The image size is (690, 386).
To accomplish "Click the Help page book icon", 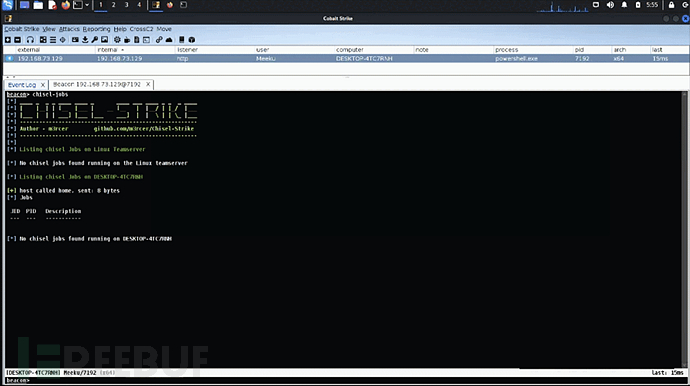I will click(x=181, y=40).
